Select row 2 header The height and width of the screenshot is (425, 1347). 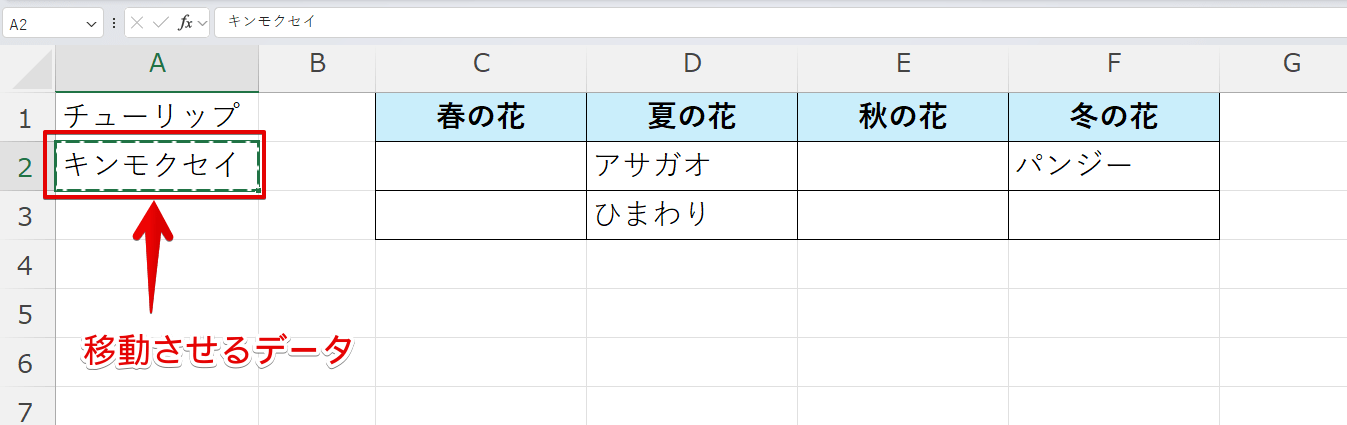tap(27, 167)
